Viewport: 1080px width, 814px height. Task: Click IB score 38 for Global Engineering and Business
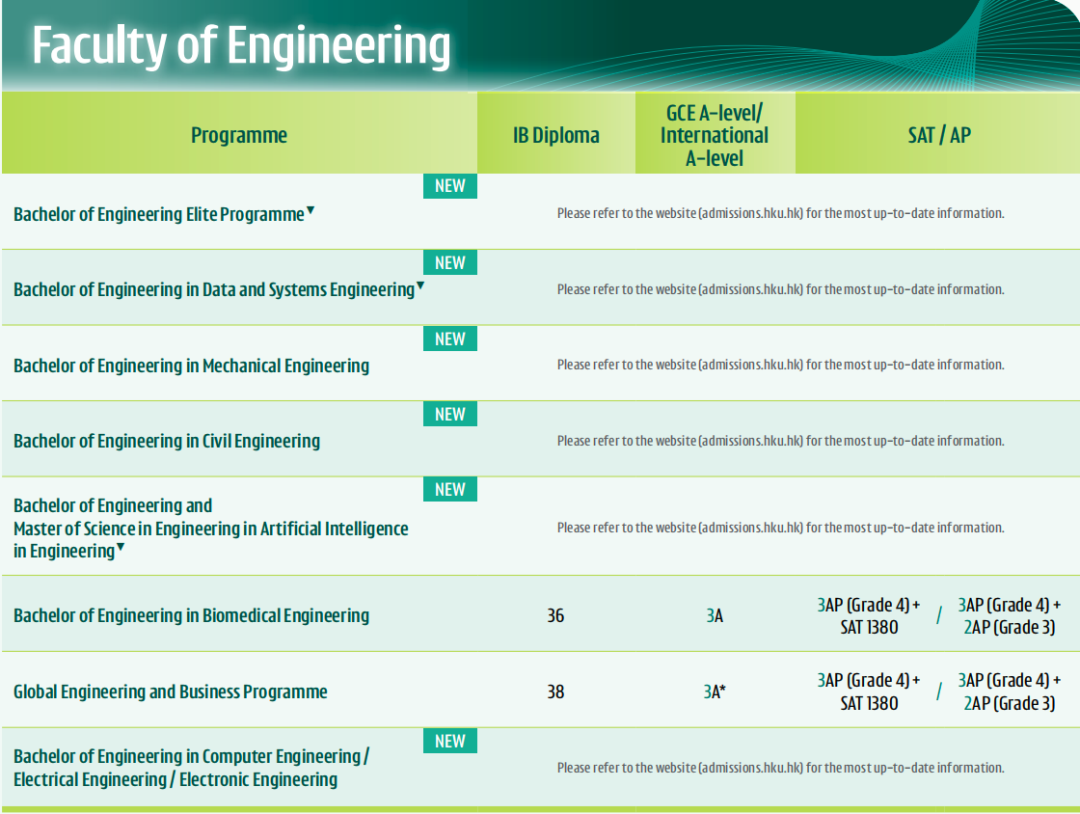[556, 691]
